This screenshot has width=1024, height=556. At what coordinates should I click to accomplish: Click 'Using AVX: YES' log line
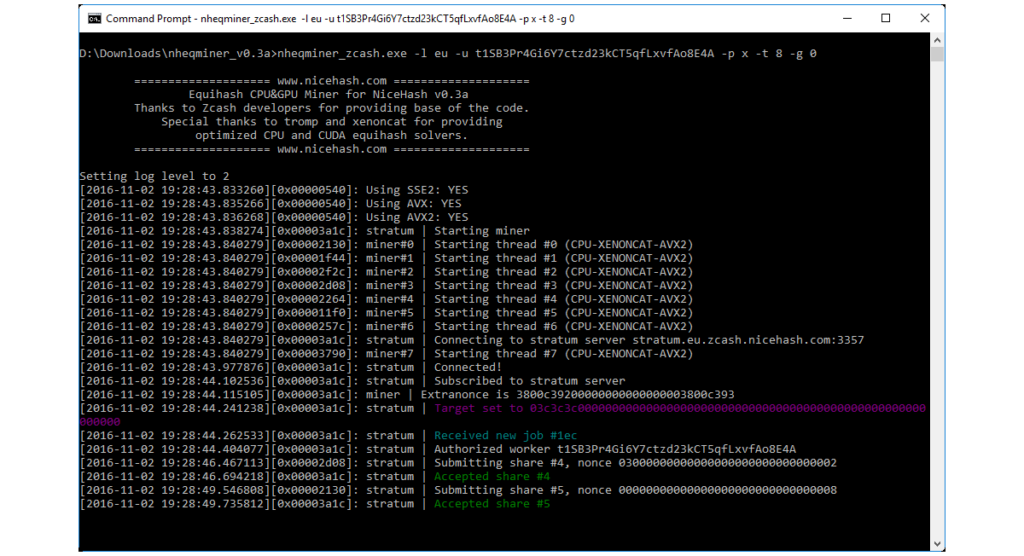click(270, 203)
